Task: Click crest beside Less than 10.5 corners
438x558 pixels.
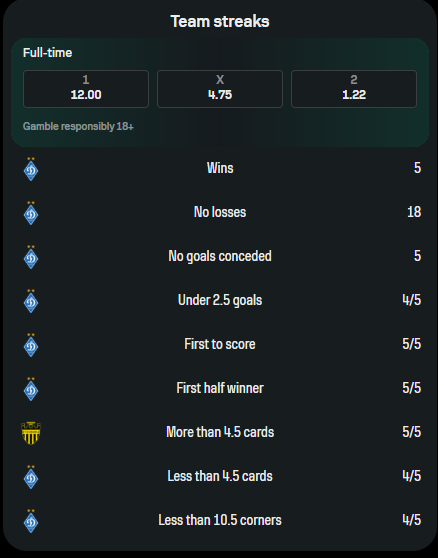Action: [31, 521]
